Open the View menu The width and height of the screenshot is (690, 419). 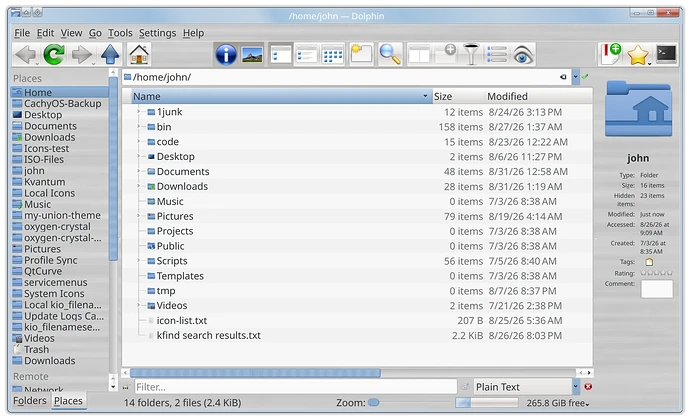(71, 33)
